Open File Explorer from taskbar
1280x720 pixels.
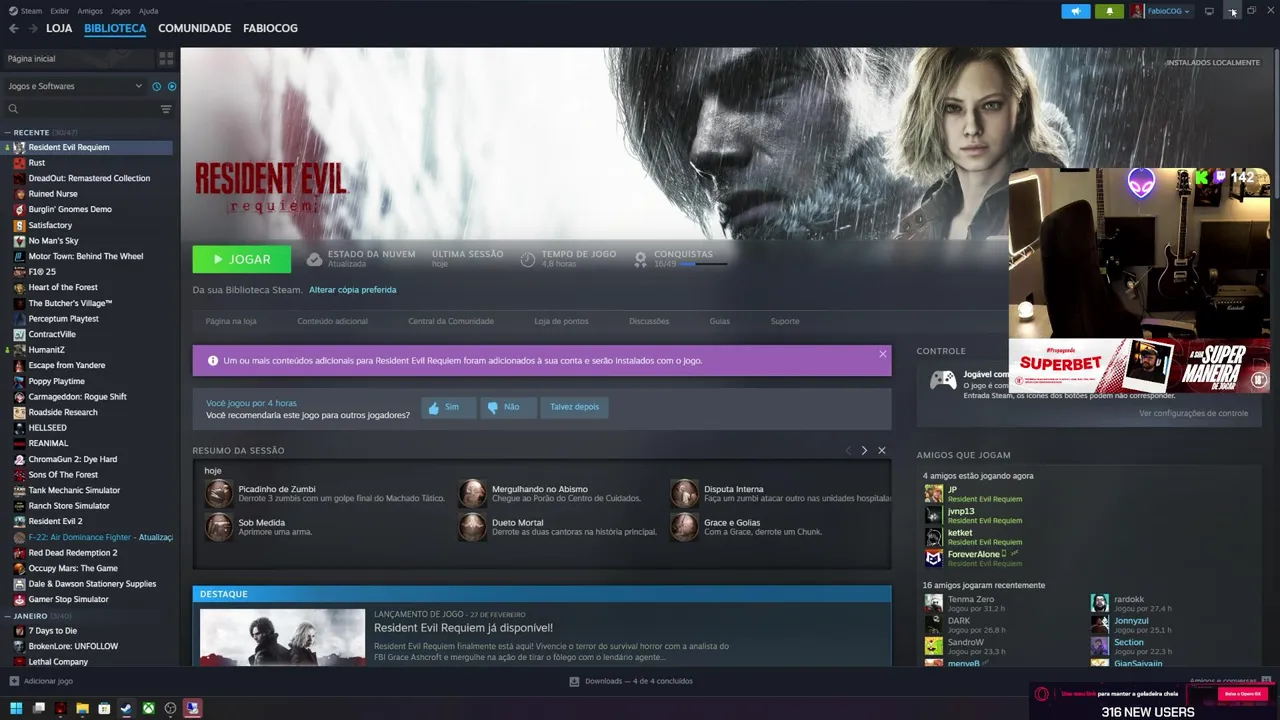(82, 709)
